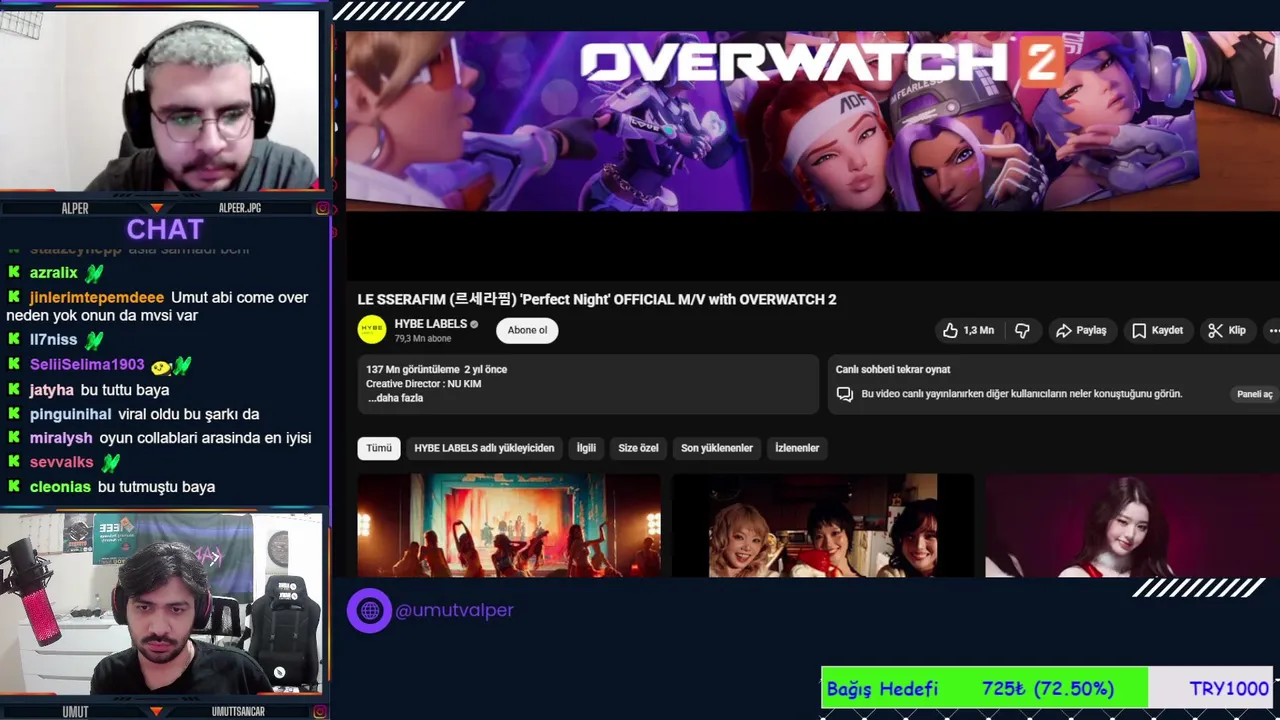Click Kick badge next to cleonias
The image size is (1280, 720).
pyautogui.click(x=14, y=486)
